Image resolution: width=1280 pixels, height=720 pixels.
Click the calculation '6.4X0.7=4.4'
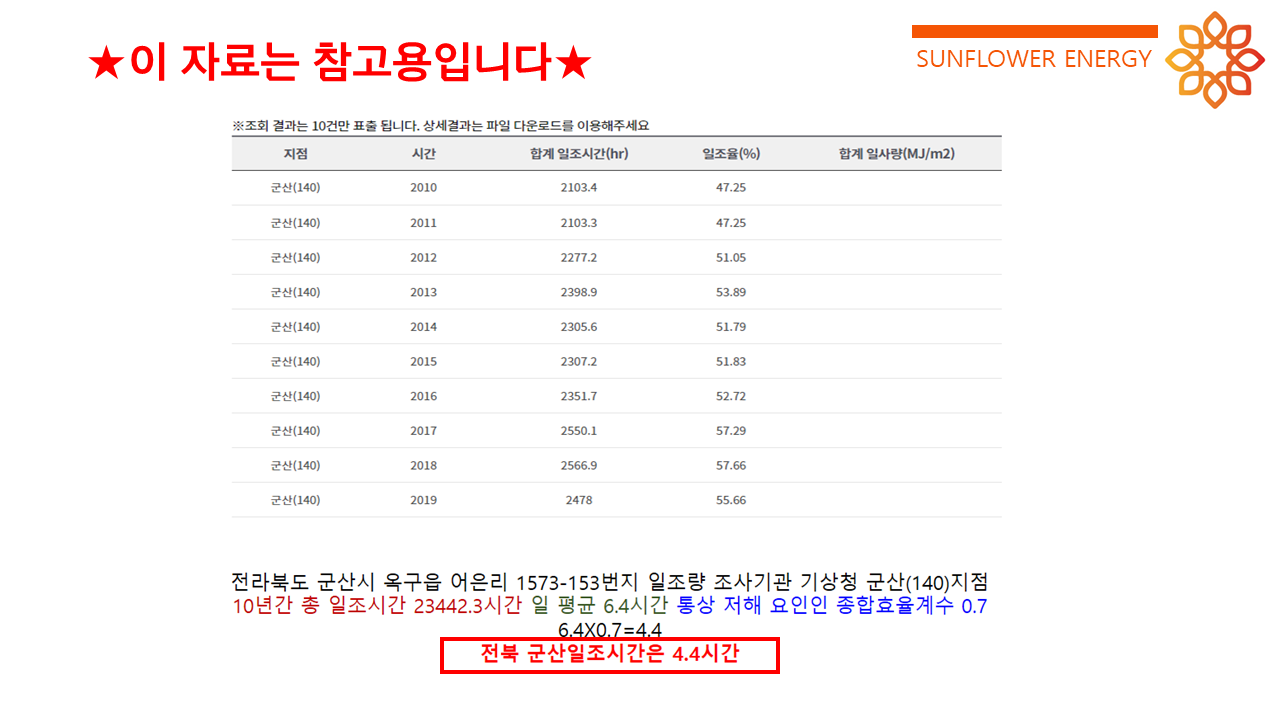[610, 631]
